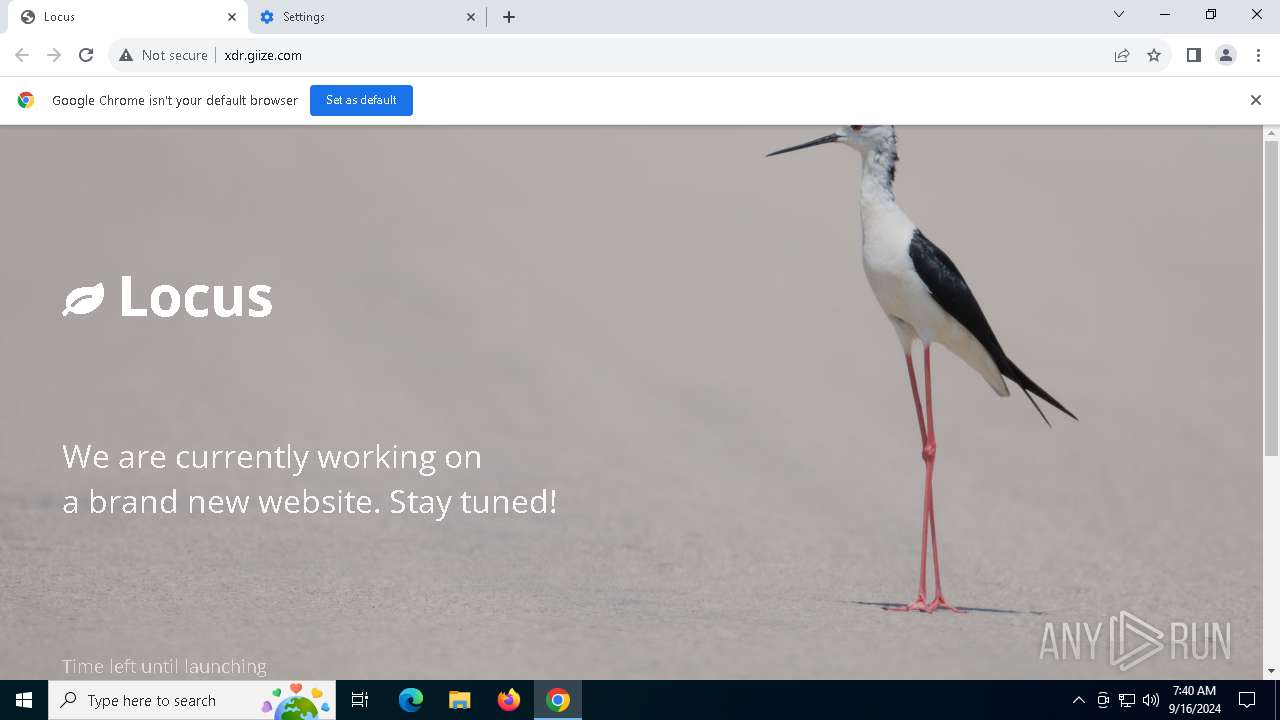Open a new tab with the plus button
This screenshot has height=720, width=1280.
coord(509,17)
